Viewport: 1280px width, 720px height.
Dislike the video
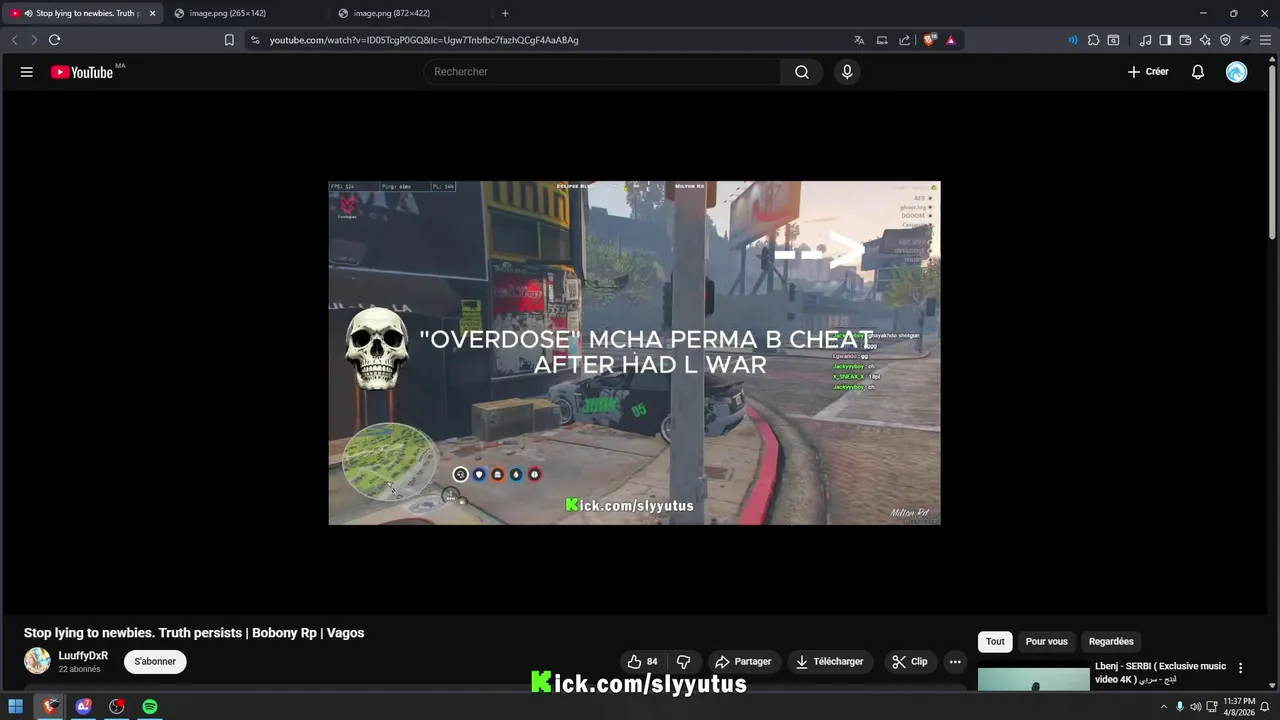click(684, 662)
